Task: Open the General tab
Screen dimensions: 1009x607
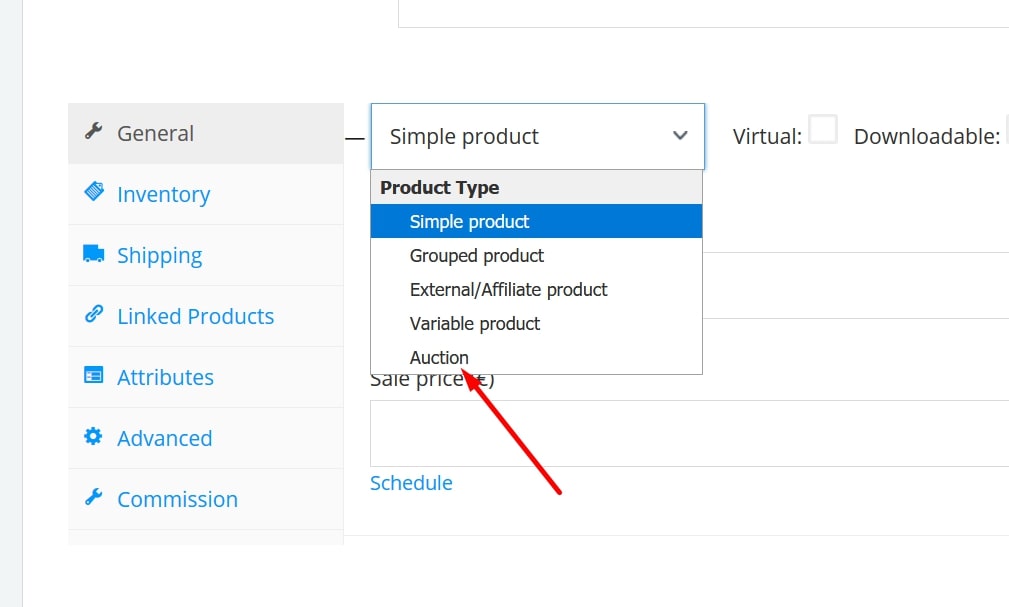Action: [206, 133]
